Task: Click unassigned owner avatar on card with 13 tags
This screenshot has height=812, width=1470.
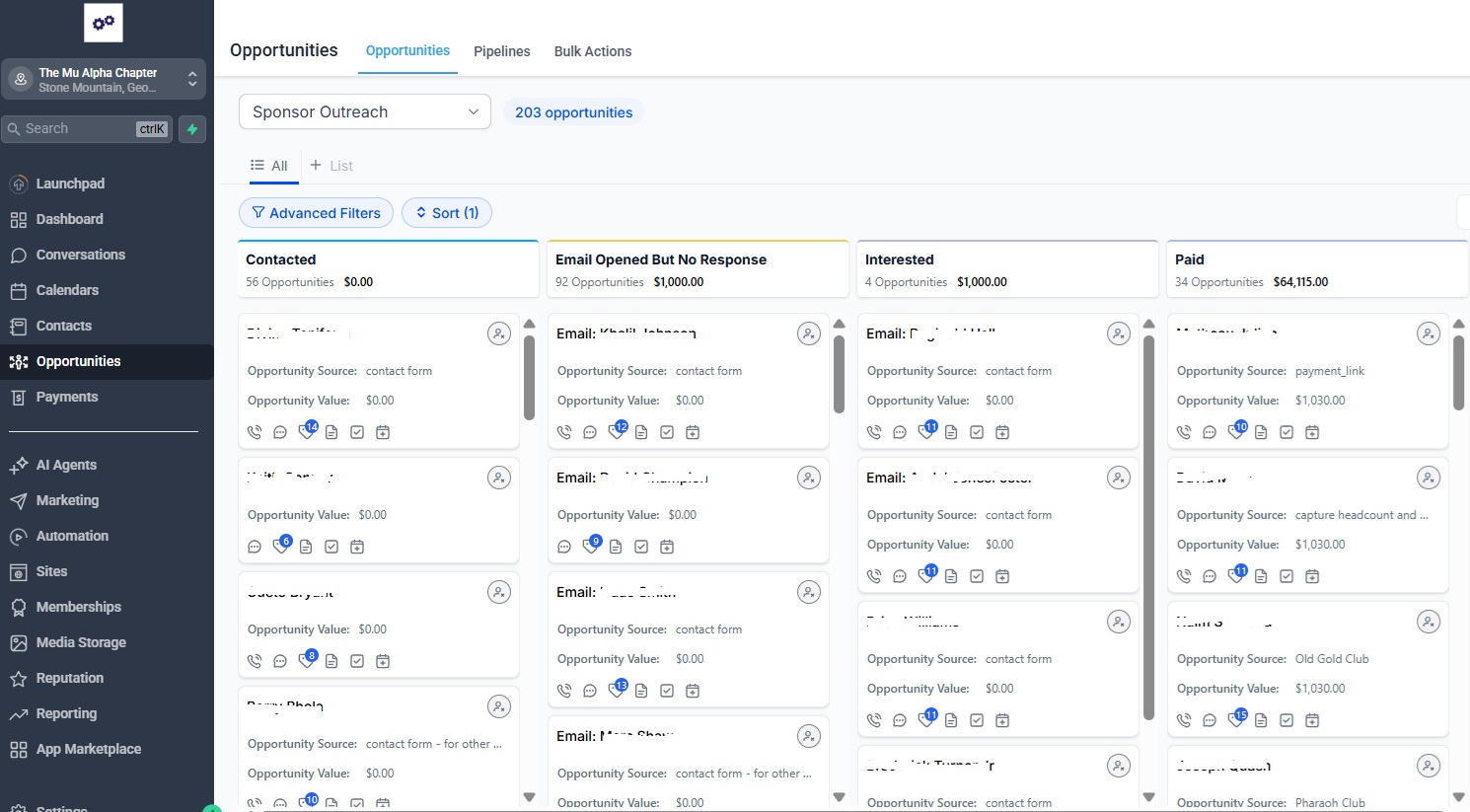Action: click(809, 592)
